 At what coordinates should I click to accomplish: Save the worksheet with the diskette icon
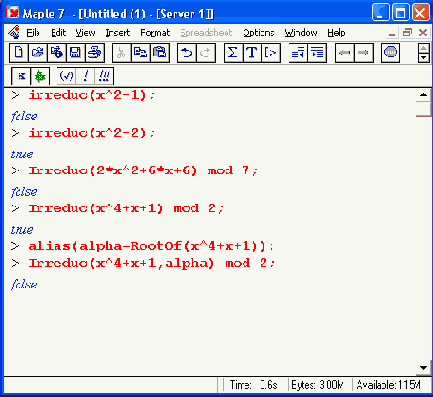76,53
